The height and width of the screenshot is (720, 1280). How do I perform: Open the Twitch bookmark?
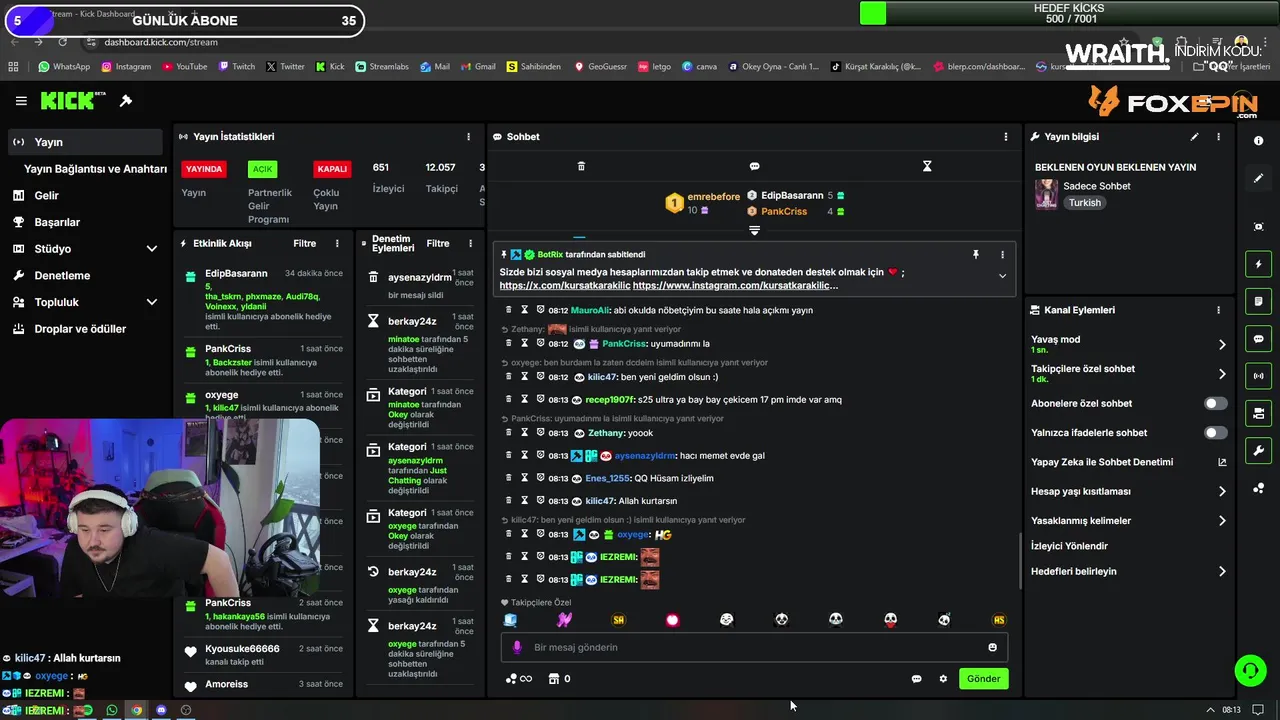(x=236, y=67)
